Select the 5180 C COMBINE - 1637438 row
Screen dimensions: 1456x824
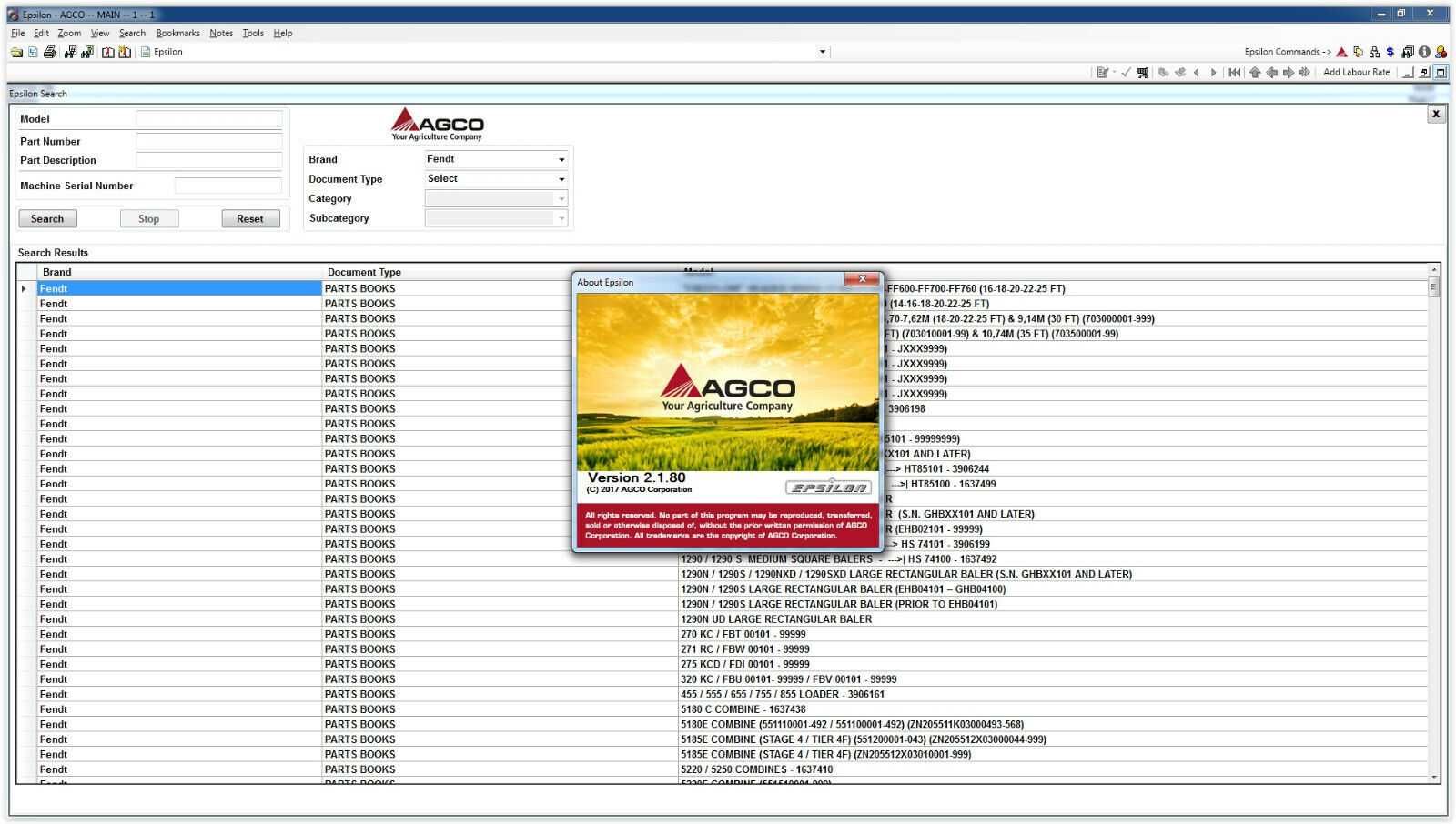click(x=733, y=709)
